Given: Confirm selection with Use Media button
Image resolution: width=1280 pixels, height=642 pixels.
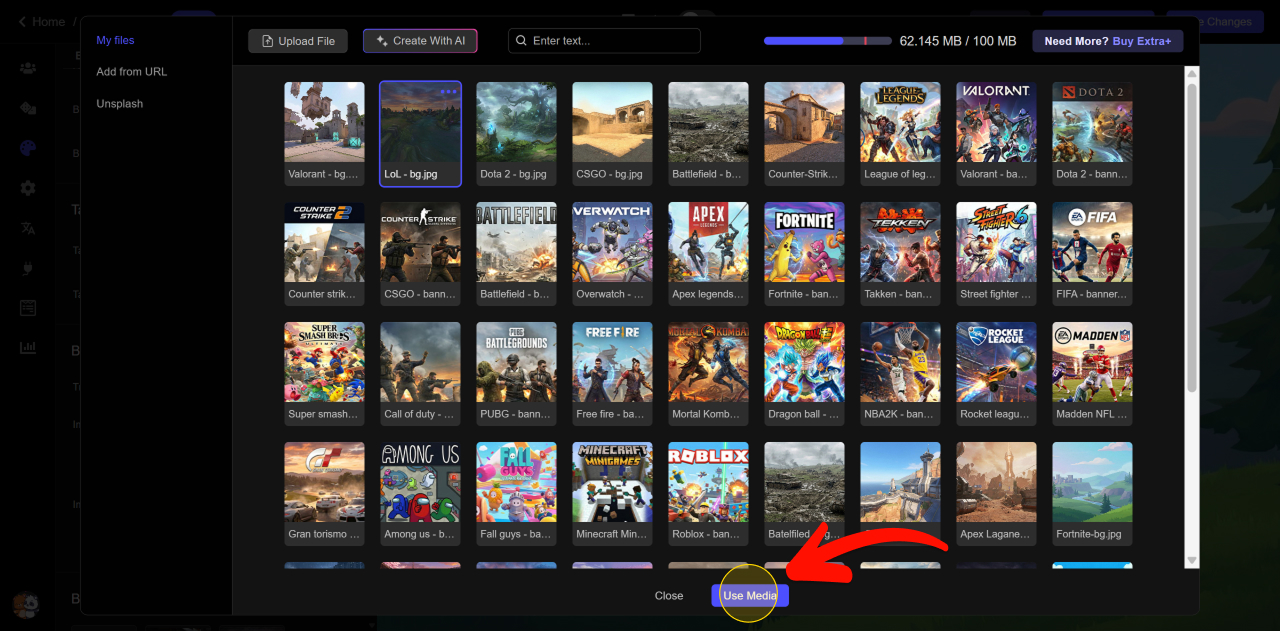Looking at the screenshot, I should (750, 596).
